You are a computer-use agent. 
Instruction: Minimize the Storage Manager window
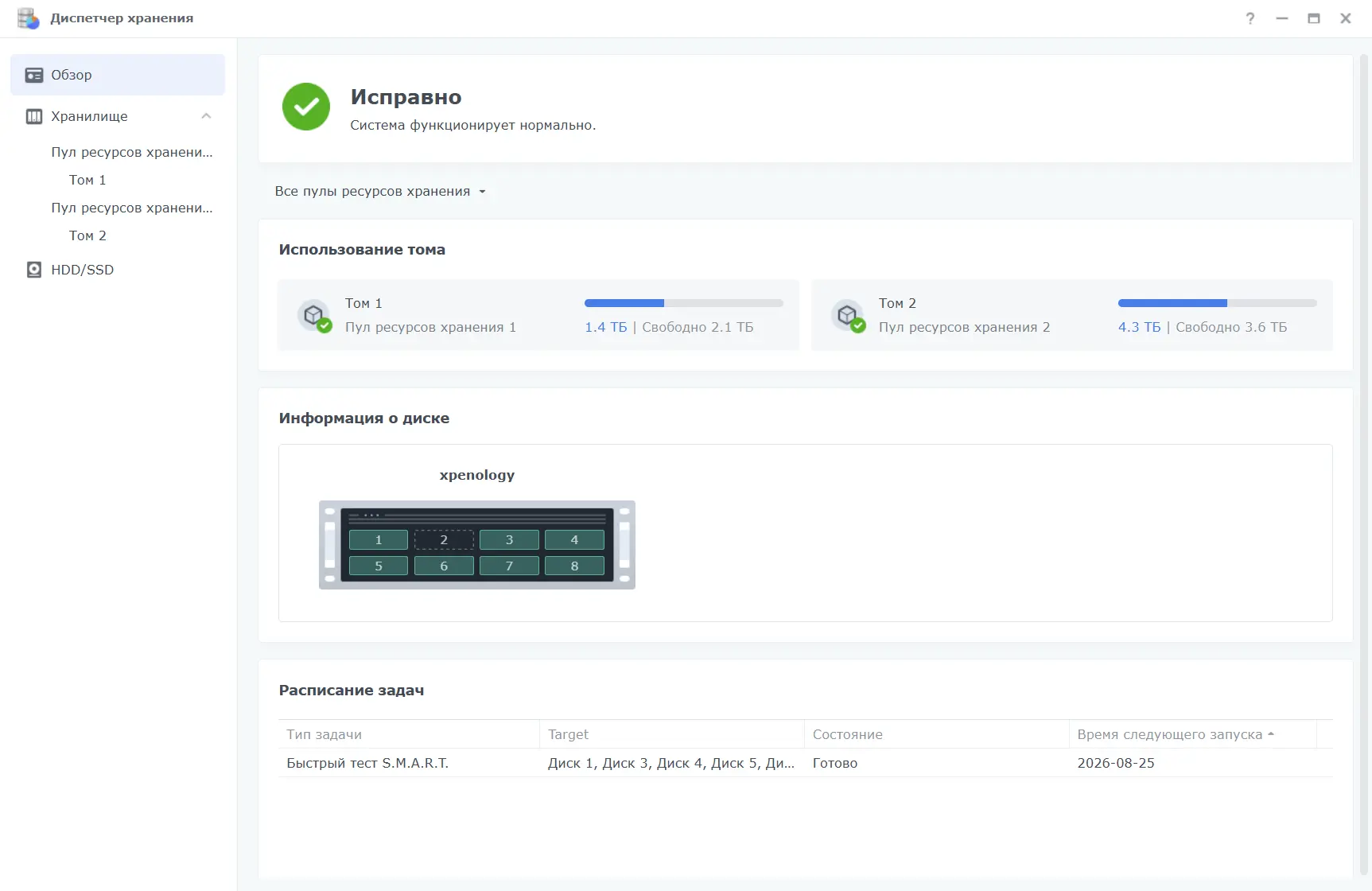click(x=1282, y=18)
